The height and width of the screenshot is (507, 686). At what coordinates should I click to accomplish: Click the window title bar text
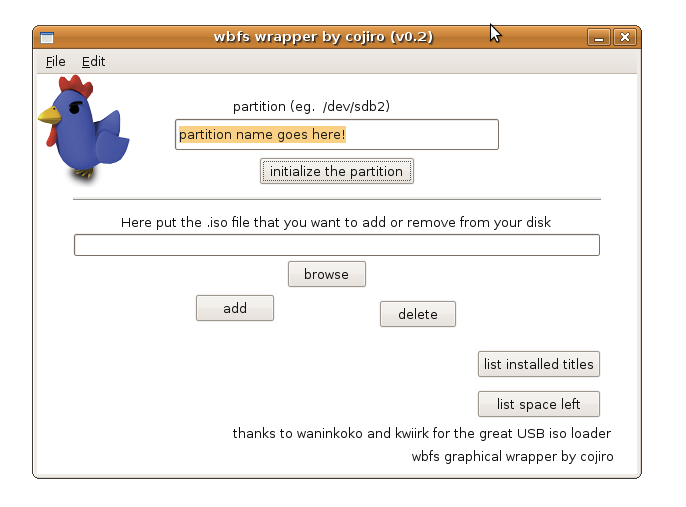[x=323, y=37]
